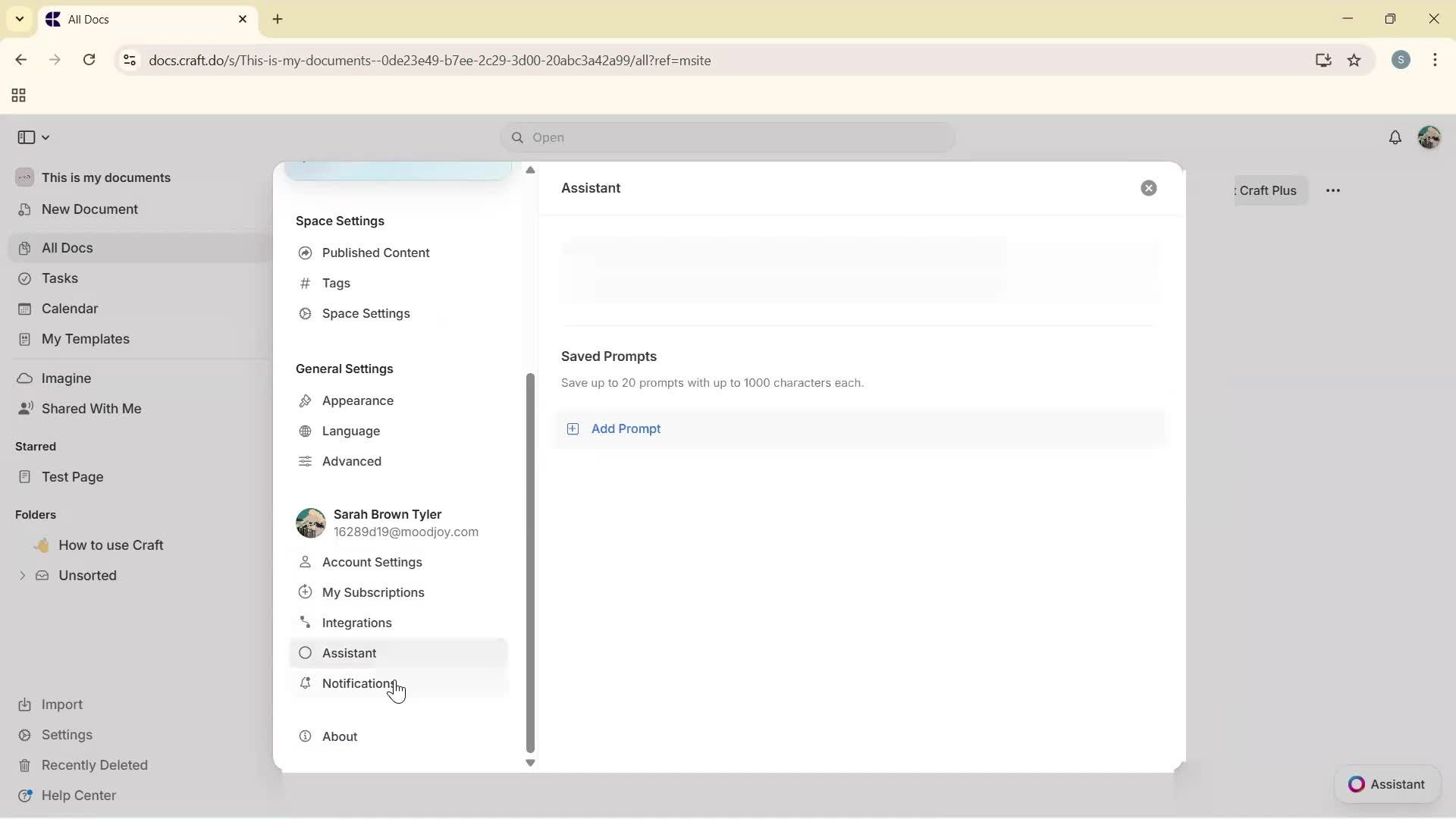Select My Templates in the sidebar
Viewport: 1456px width, 819px height.
83,339
